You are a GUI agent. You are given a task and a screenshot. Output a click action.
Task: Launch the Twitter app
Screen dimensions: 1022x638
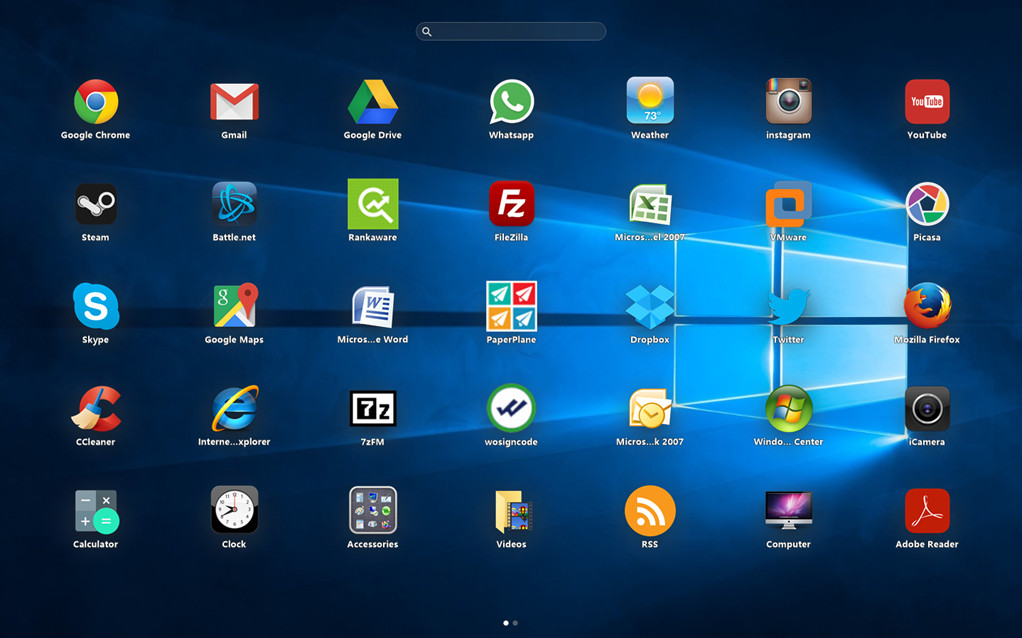[789, 306]
